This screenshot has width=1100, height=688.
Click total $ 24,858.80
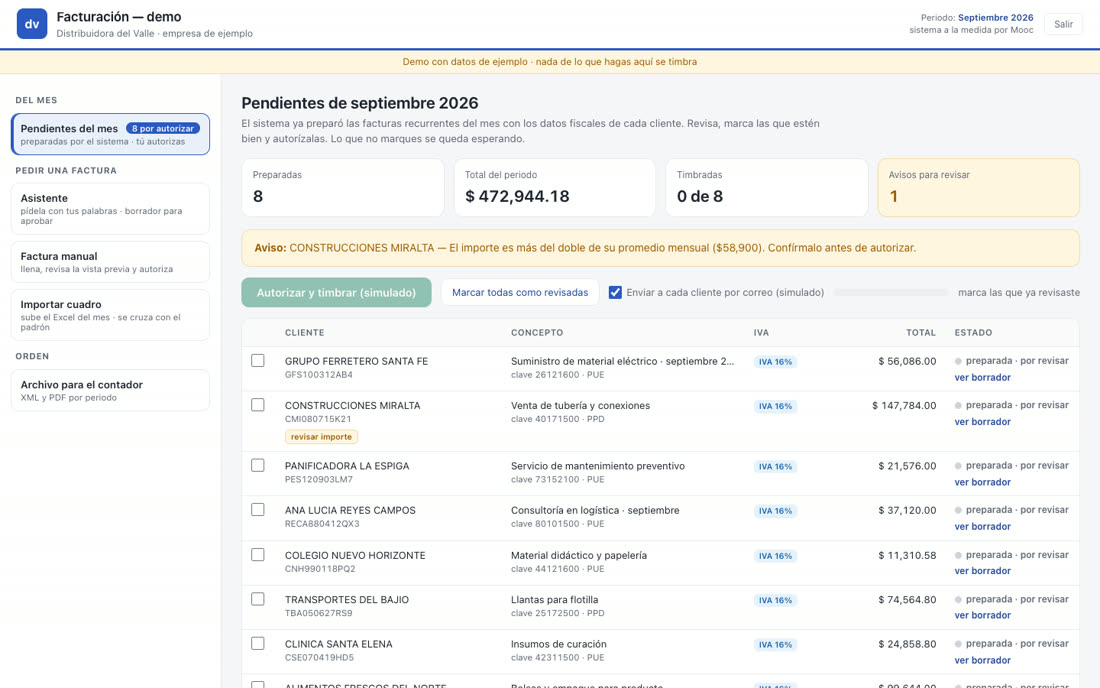point(906,644)
